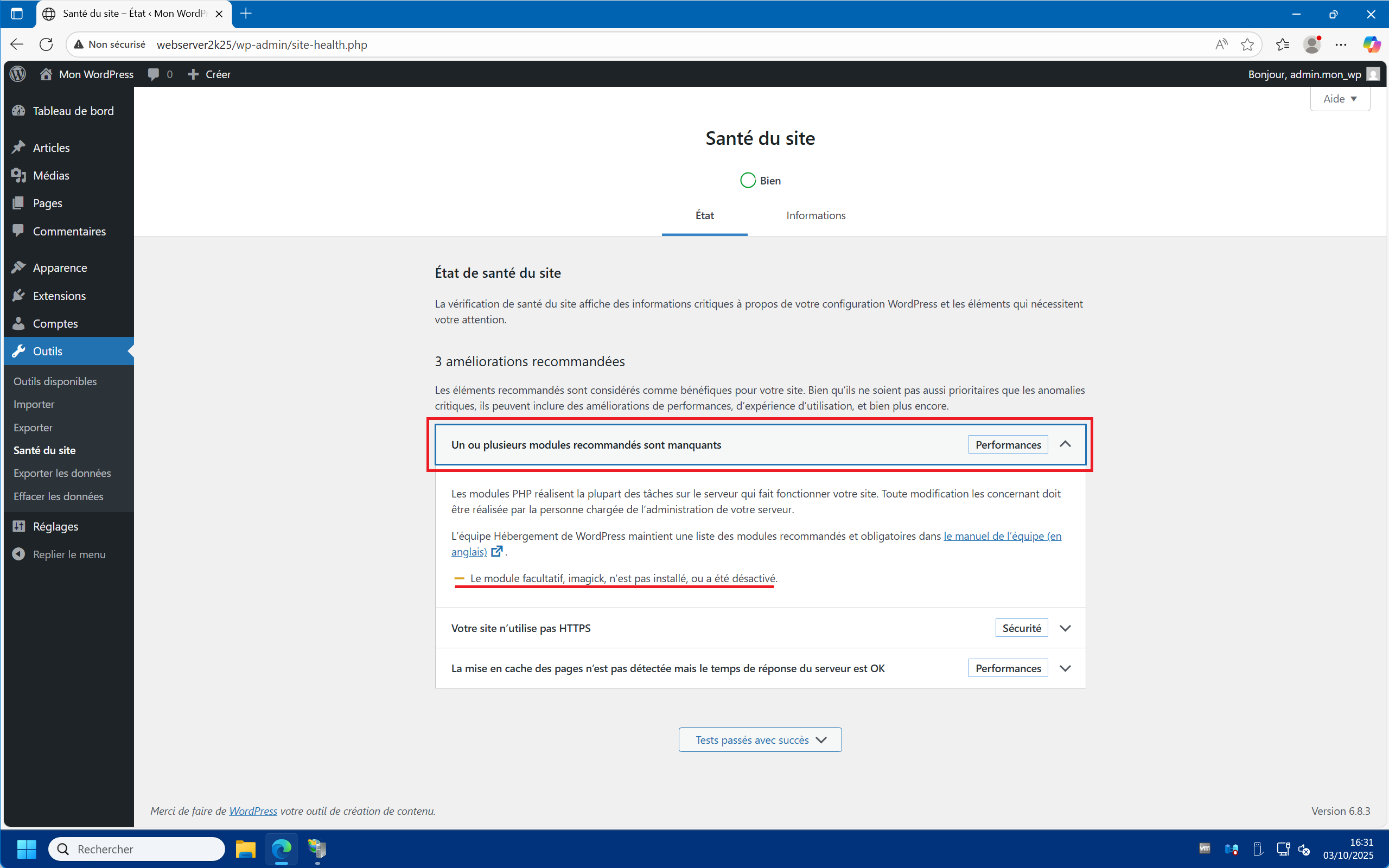This screenshot has width=1389, height=868.
Task: Open Réglages settings menu
Action: (x=55, y=526)
